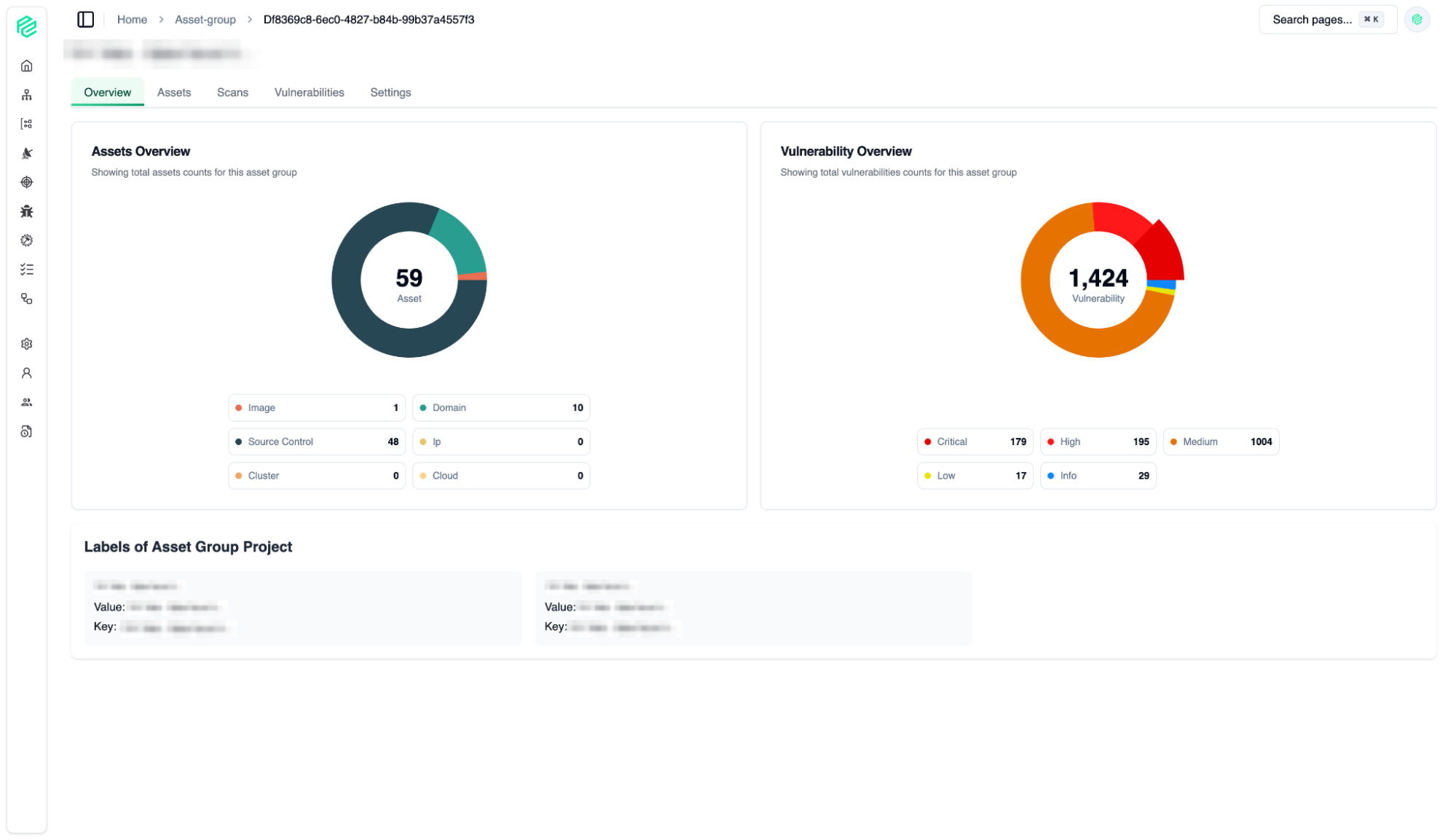The width and height of the screenshot is (1456, 840).
Task: Click the Source Control legend item
Action: (x=317, y=441)
